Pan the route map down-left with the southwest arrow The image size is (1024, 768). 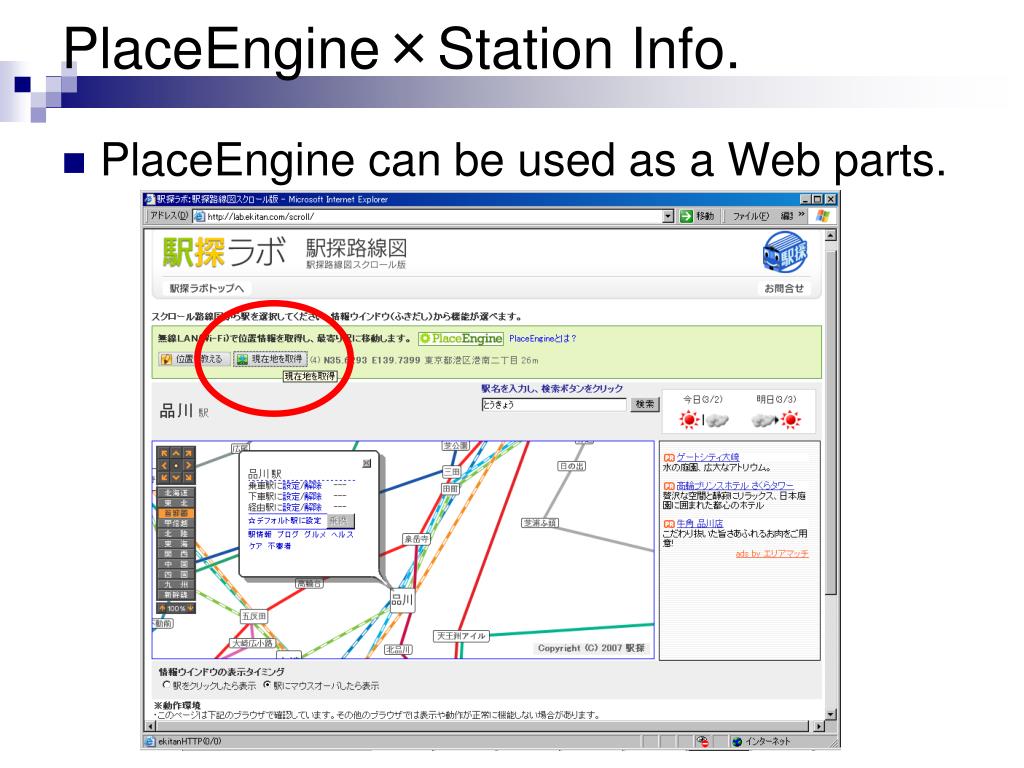tap(164, 477)
